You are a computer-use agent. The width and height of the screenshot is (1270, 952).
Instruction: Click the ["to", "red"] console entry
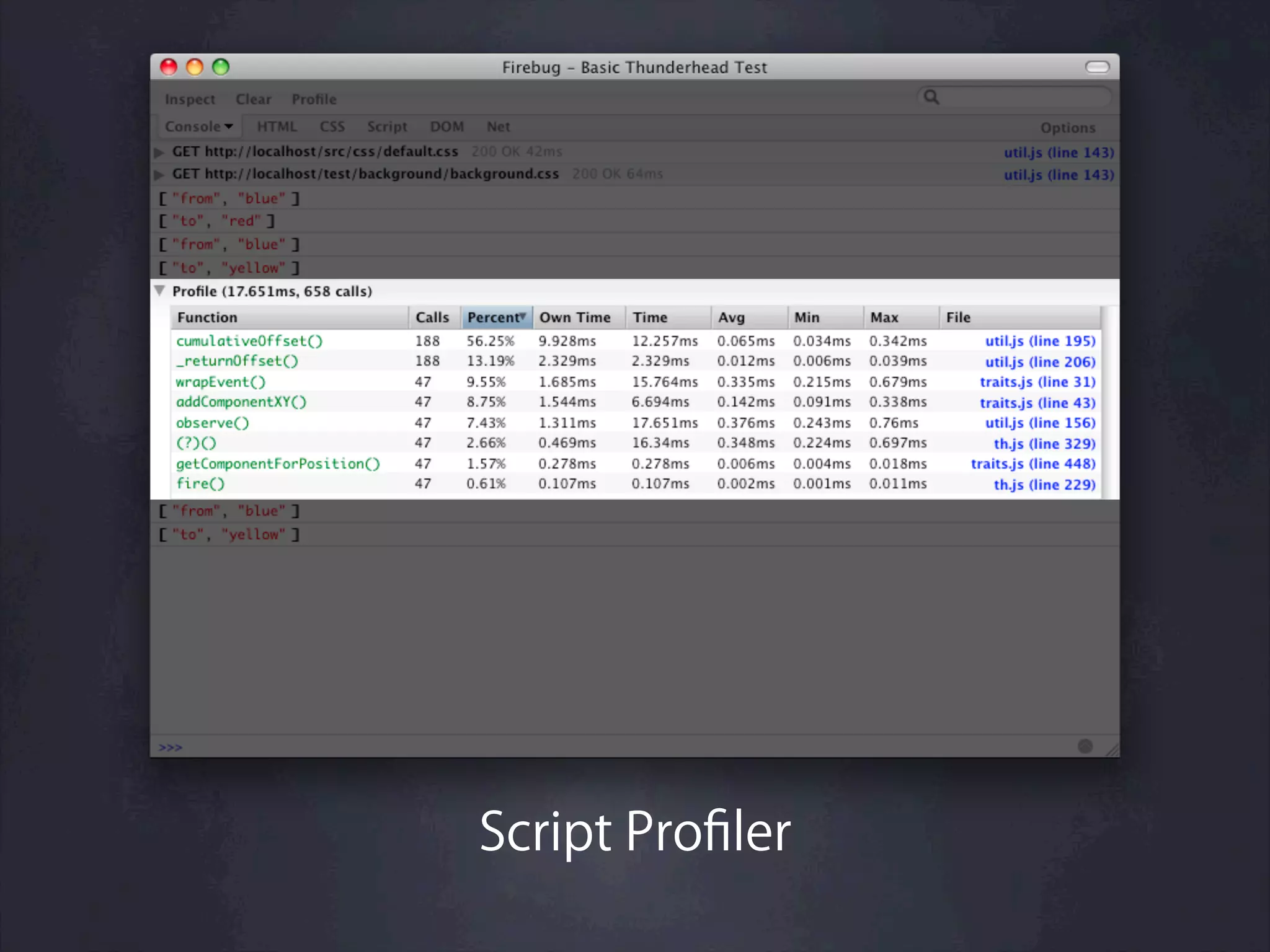(x=216, y=221)
